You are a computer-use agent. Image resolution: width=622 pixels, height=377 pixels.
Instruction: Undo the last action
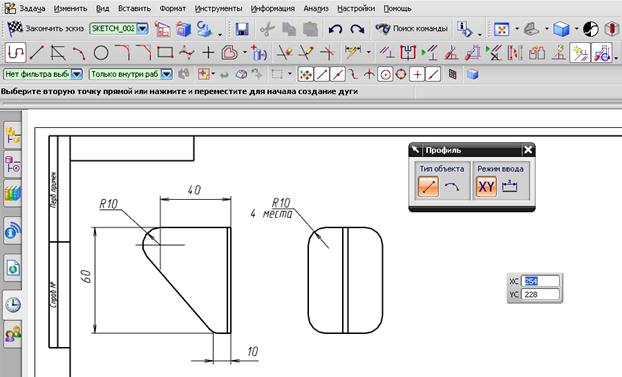336,29
